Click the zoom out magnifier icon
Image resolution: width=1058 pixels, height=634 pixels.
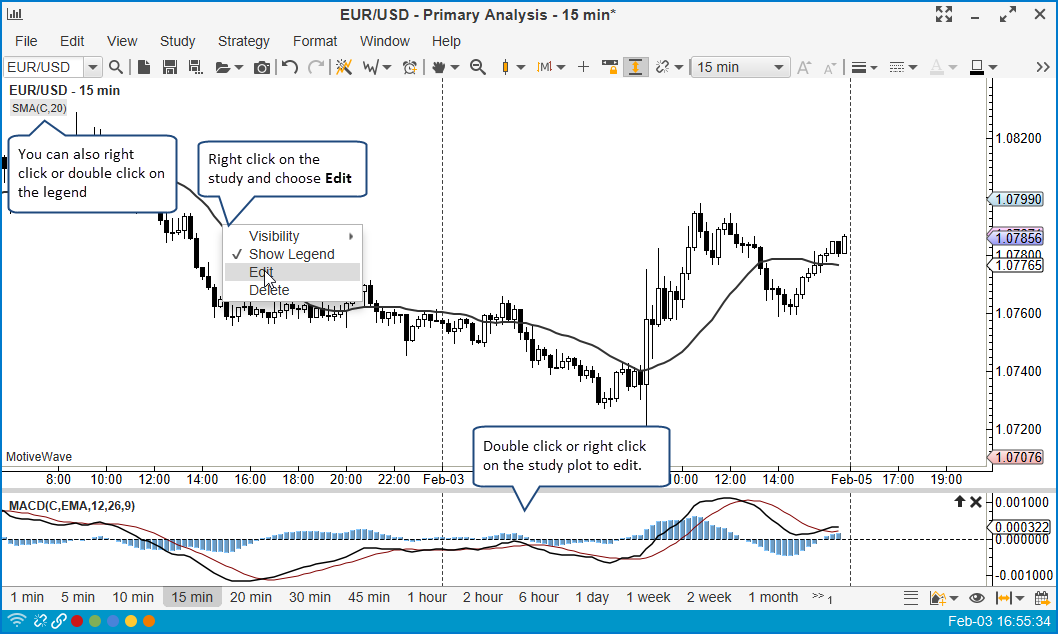click(478, 67)
